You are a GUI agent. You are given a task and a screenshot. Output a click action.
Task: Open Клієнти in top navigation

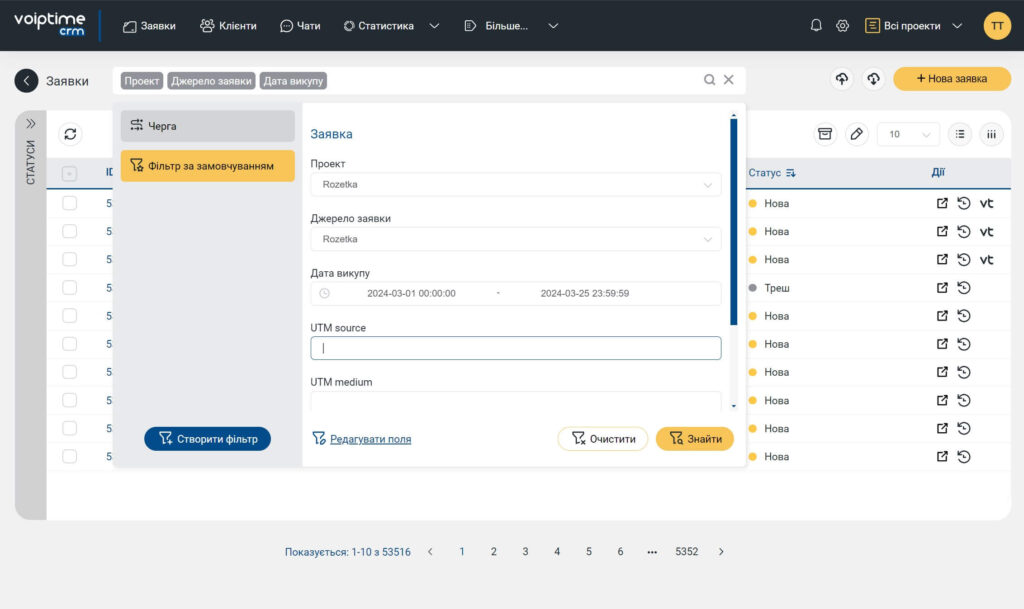click(228, 26)
